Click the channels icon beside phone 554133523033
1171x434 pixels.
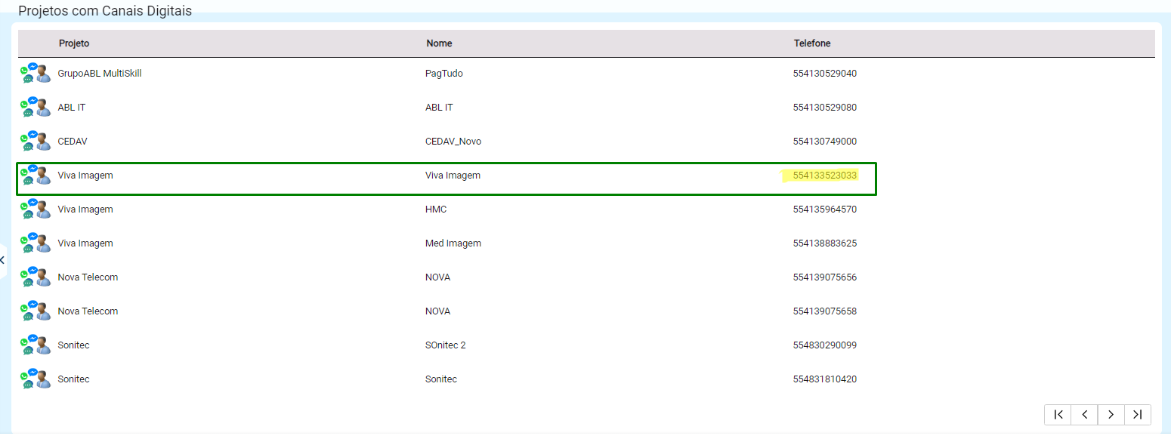(x=35, y=176)
